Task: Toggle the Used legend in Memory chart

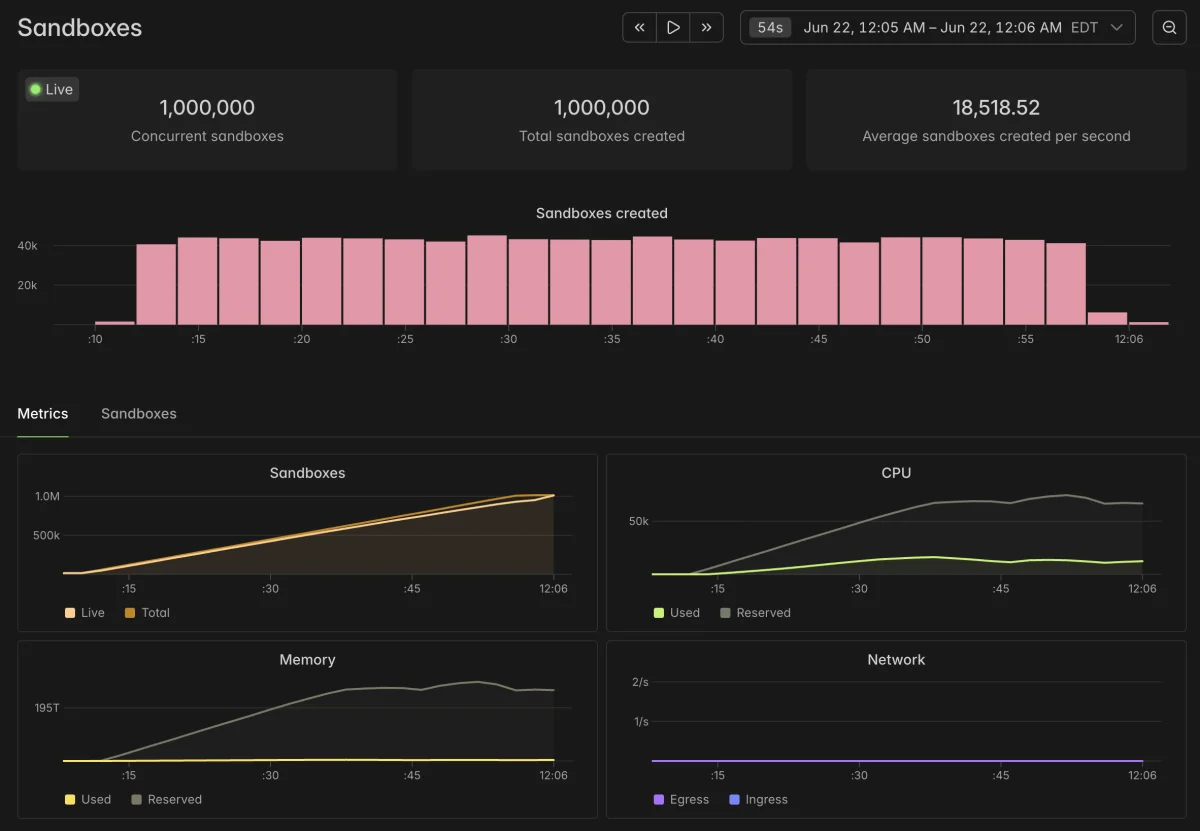Action: (88, 800)
